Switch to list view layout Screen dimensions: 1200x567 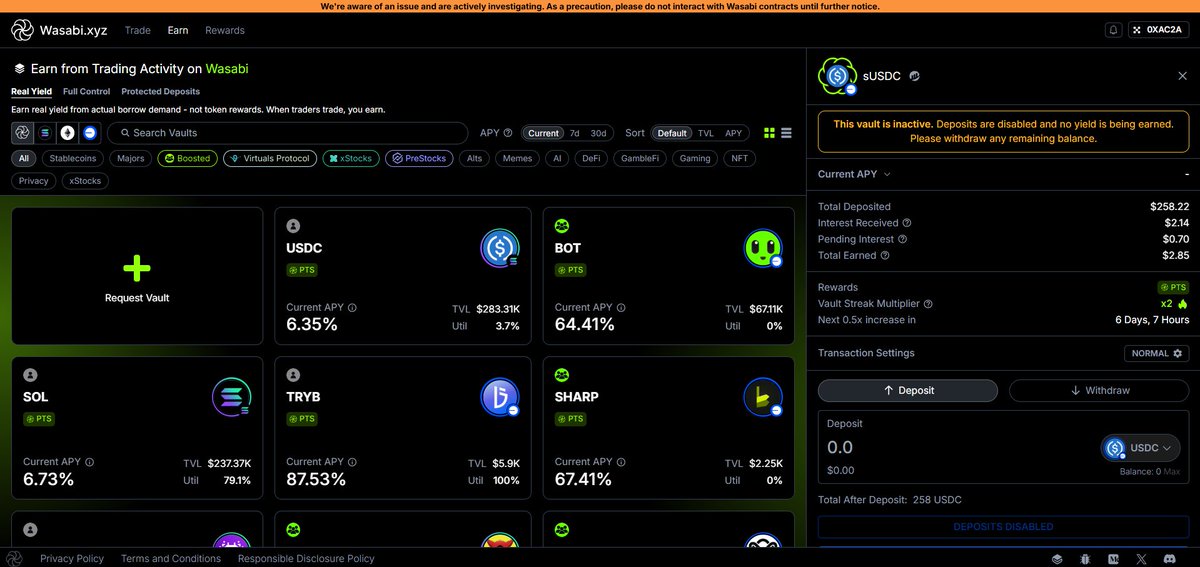787,133
